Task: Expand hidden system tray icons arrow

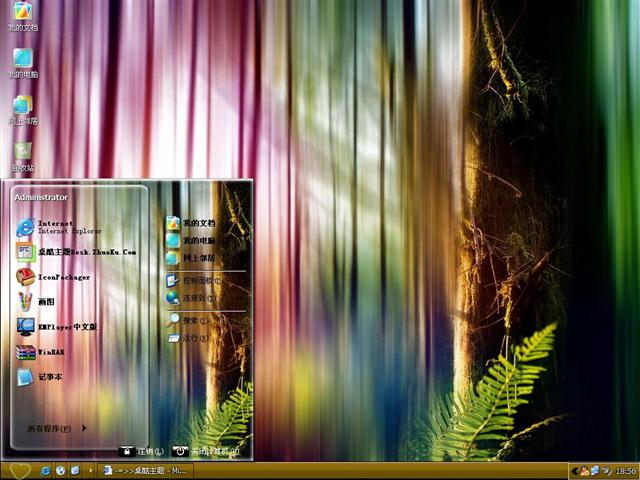Action: [574, 471]
